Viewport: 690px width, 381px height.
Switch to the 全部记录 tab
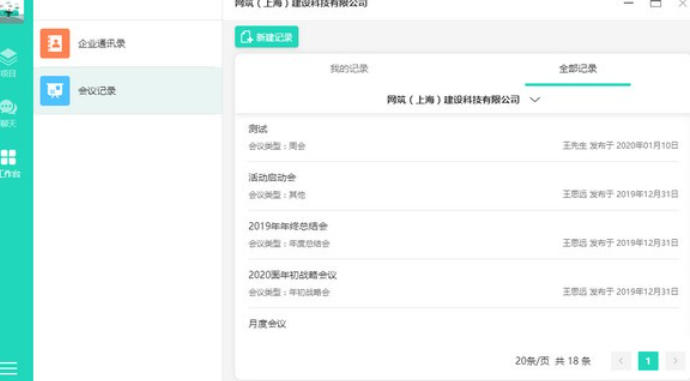click(578, 69)
